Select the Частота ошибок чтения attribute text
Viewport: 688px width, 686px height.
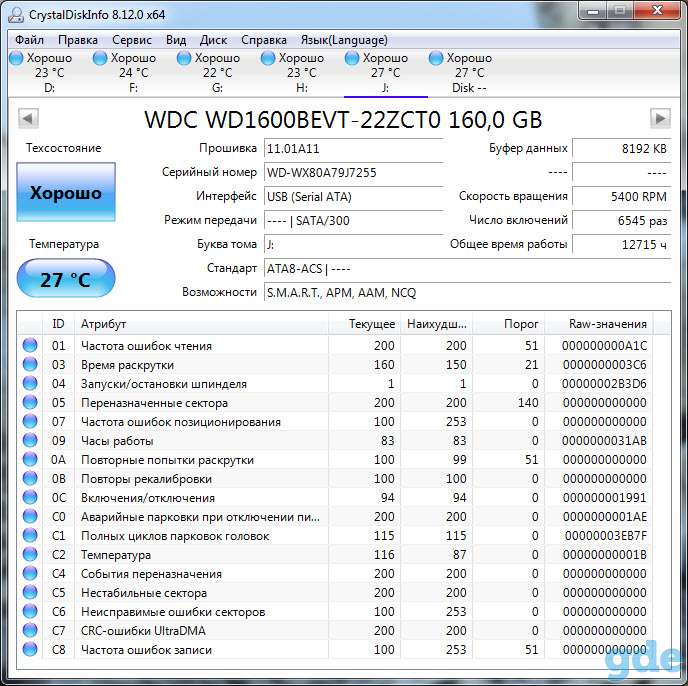(x=147, y=346)
